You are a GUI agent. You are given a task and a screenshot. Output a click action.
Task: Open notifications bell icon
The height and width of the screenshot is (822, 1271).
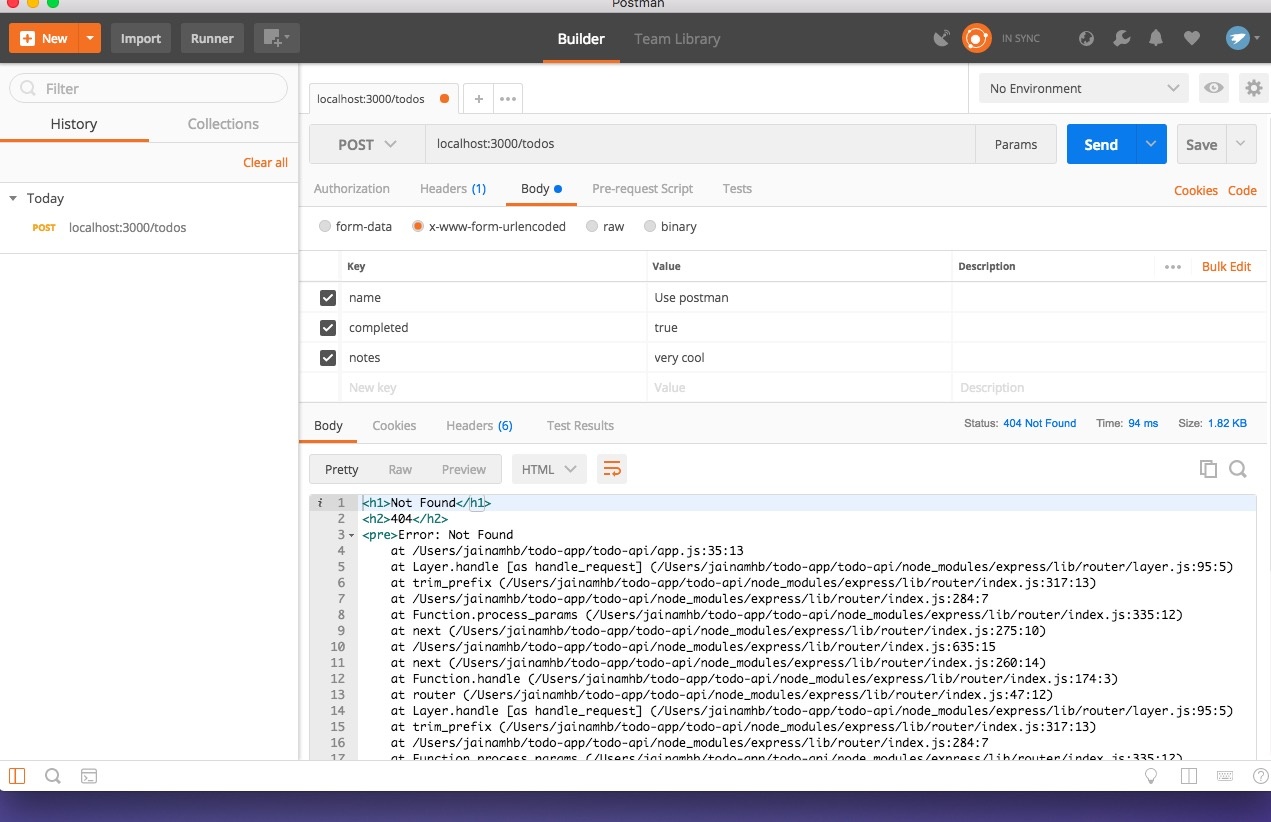pos(1156,39)
